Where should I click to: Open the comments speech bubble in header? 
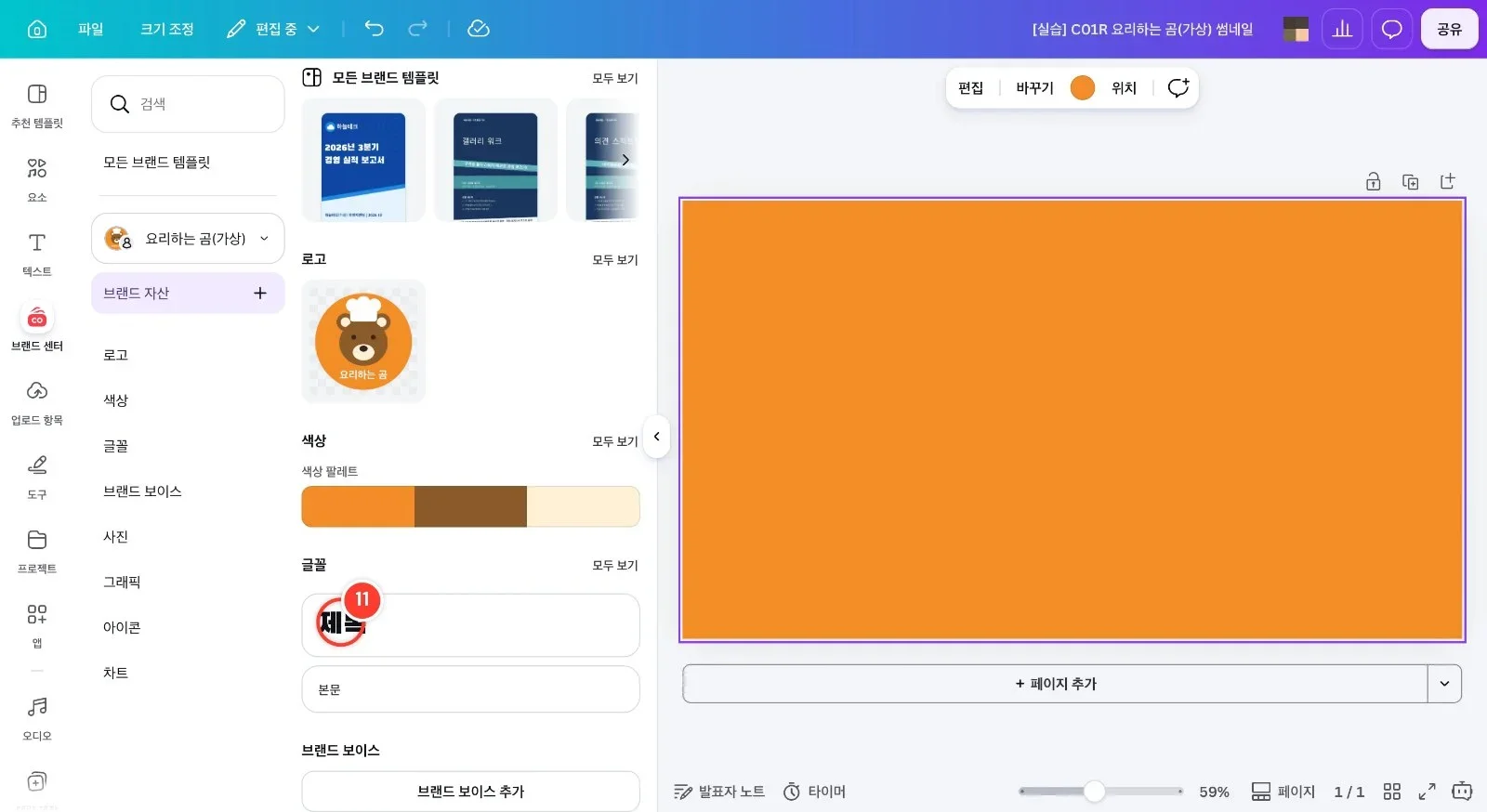pyautogui.click(x=1391, y=29)
